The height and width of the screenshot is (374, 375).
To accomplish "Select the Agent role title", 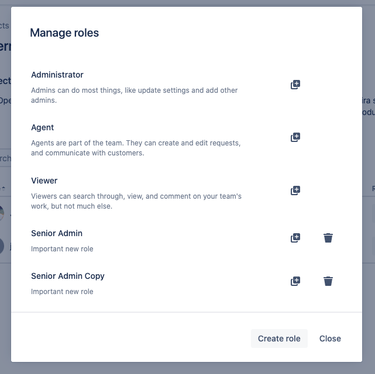I will pos(42,127).
